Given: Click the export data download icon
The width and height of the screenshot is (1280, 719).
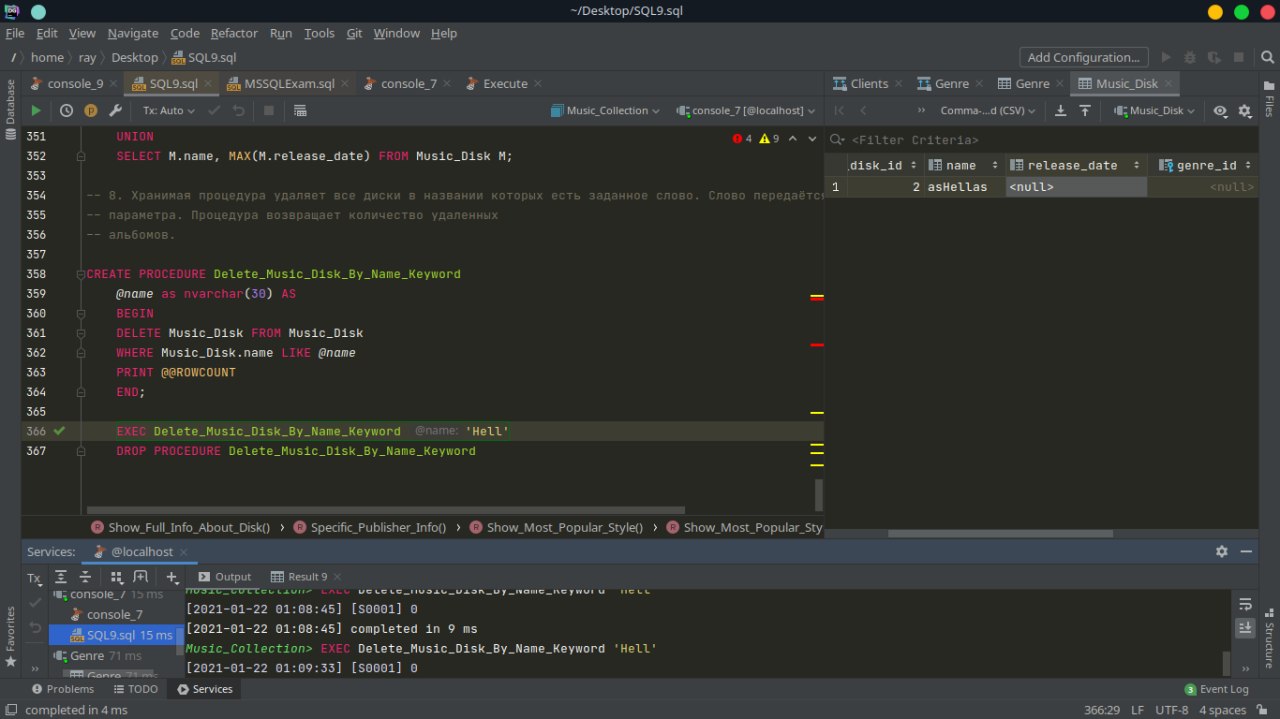Looking at the screenshot, I should pyautogui.click(x=1061, y=111).
